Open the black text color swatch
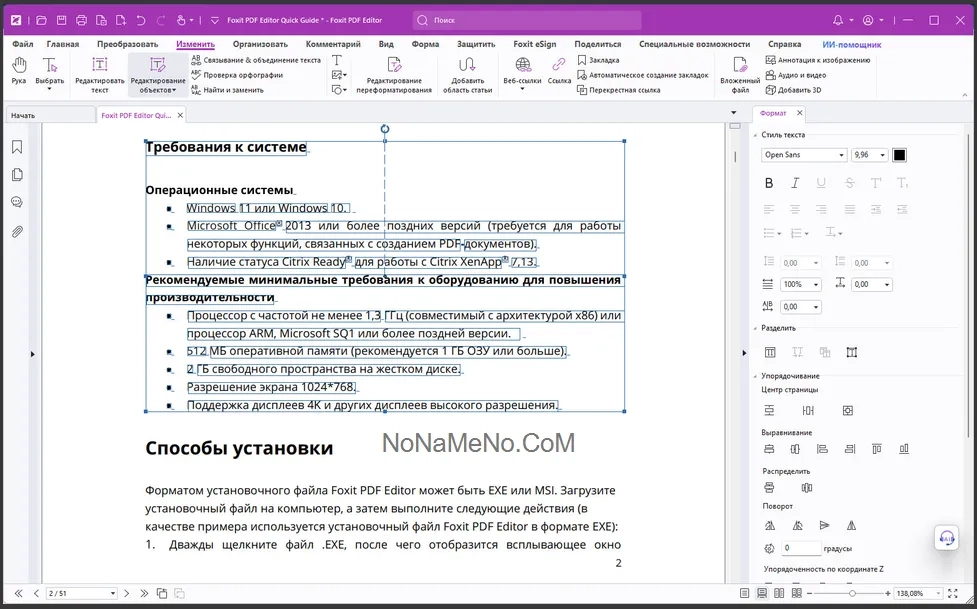Screen dimensions: 977x609 click(x=899, y=155)
